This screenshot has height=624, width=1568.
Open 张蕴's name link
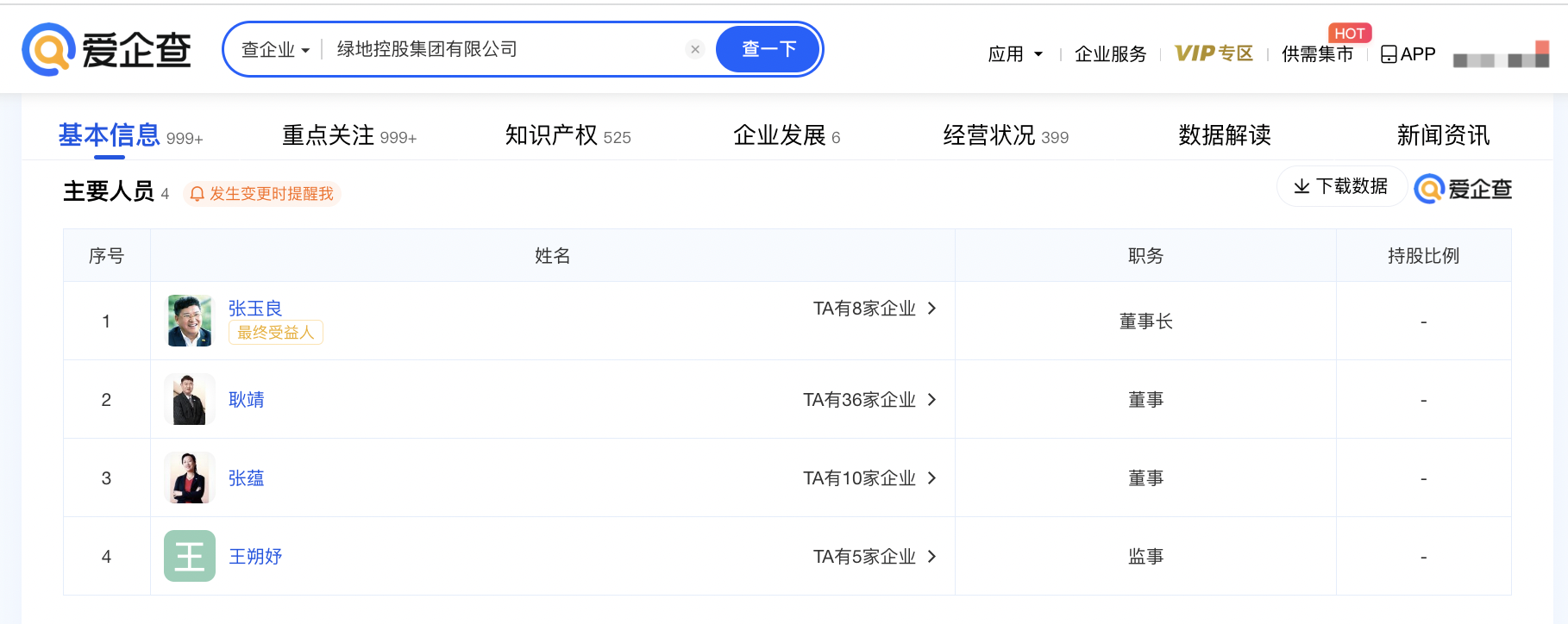(247, 478)
